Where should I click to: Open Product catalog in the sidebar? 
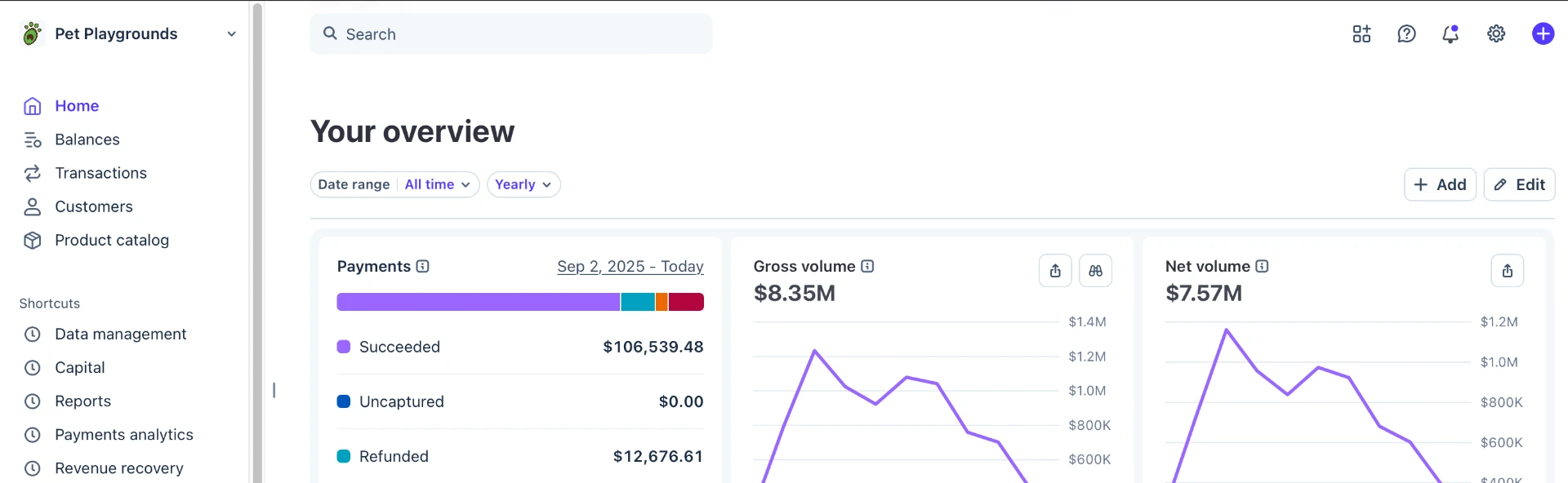(112, 240)
